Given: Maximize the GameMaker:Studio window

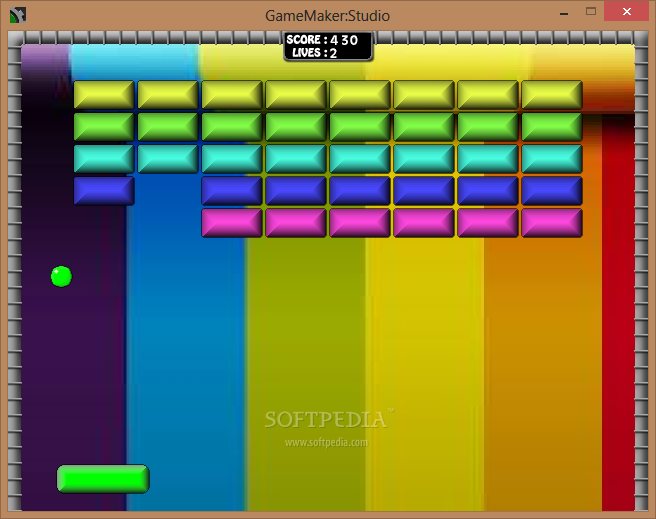Looking at the screenshot, I should [591, 12].
